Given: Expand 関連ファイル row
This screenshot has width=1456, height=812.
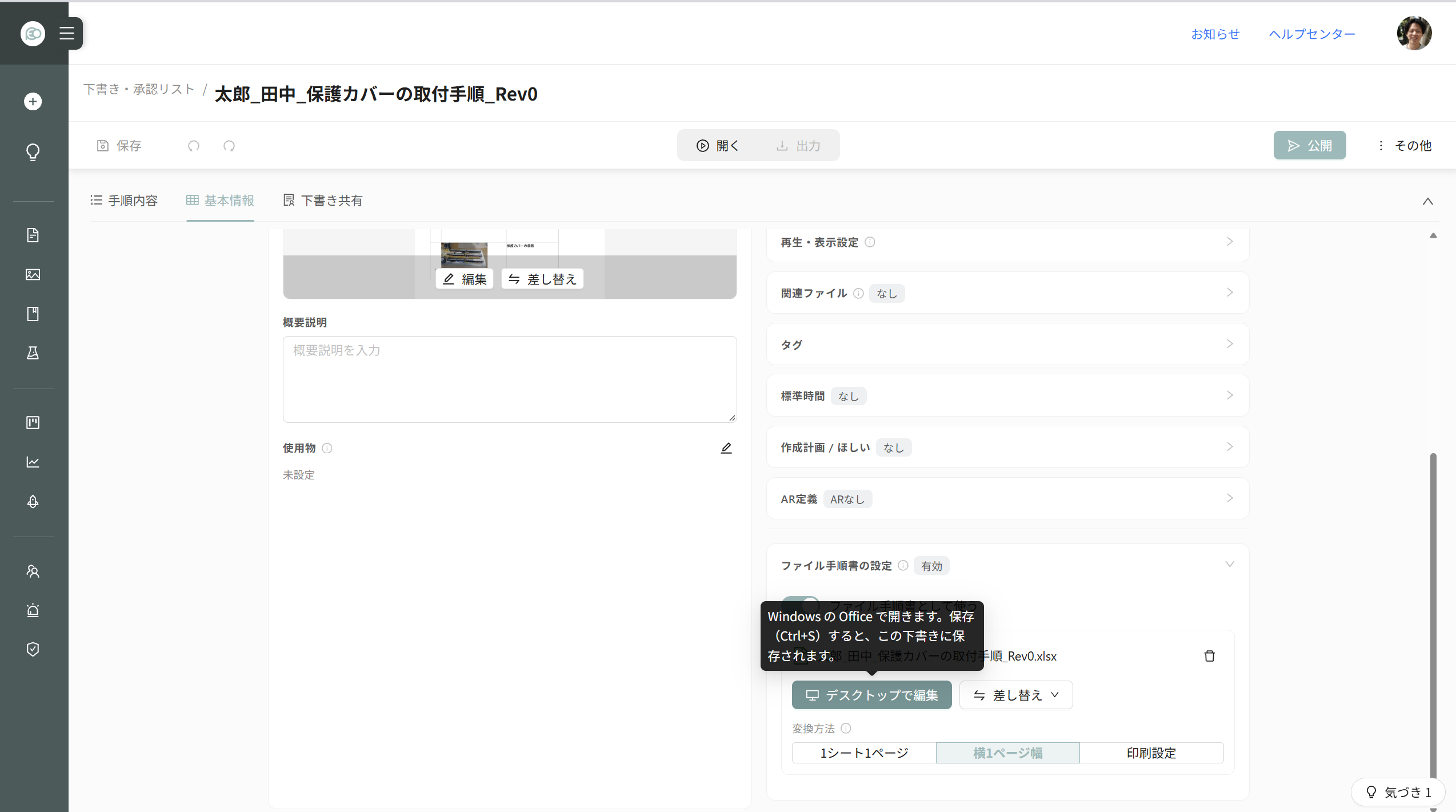Looking at the screenshot, I should click(1007, 293).
